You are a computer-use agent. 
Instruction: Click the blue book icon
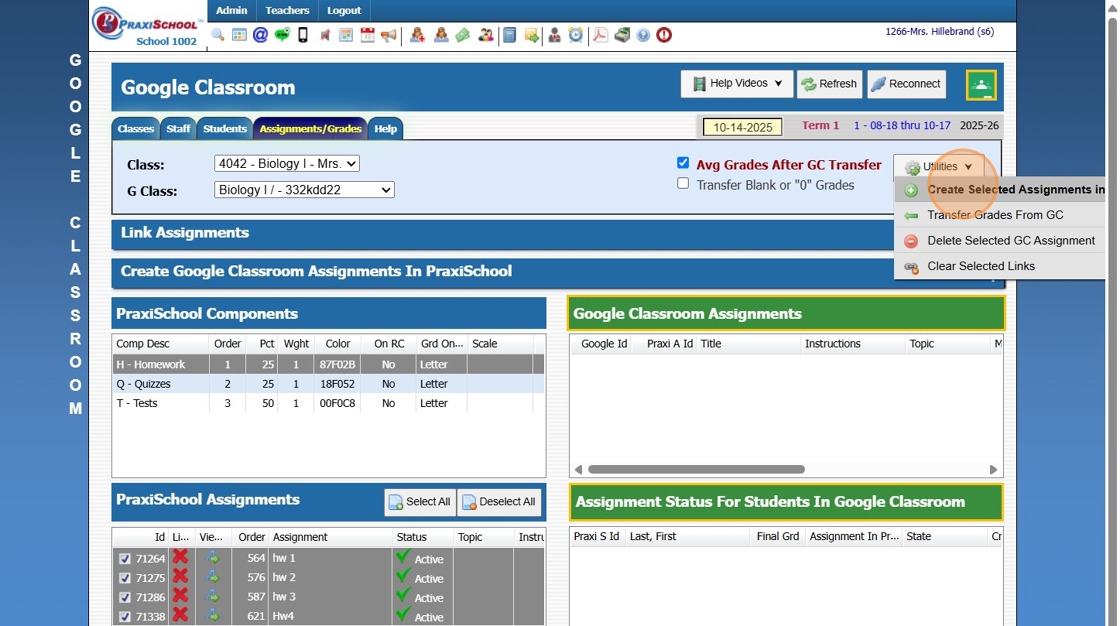click(509, 35)
